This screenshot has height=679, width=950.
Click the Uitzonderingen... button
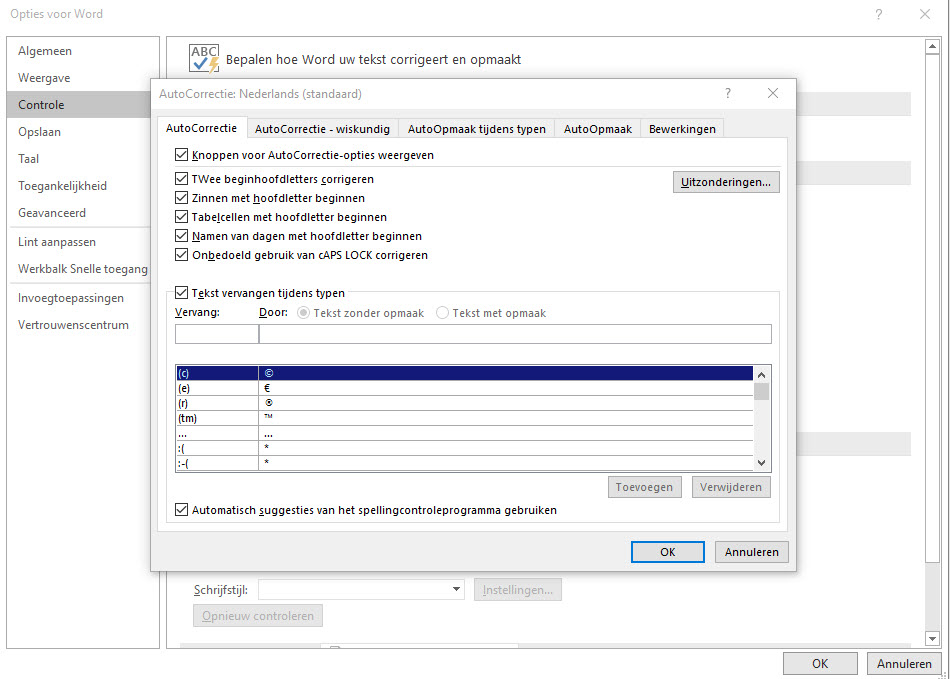(726, 182)
